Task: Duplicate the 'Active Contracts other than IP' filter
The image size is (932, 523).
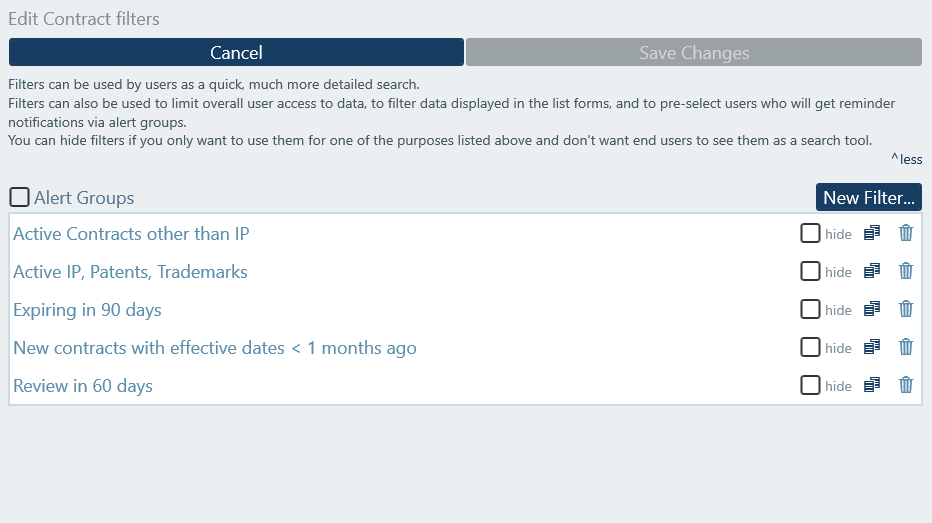Action: click(872, 233)
